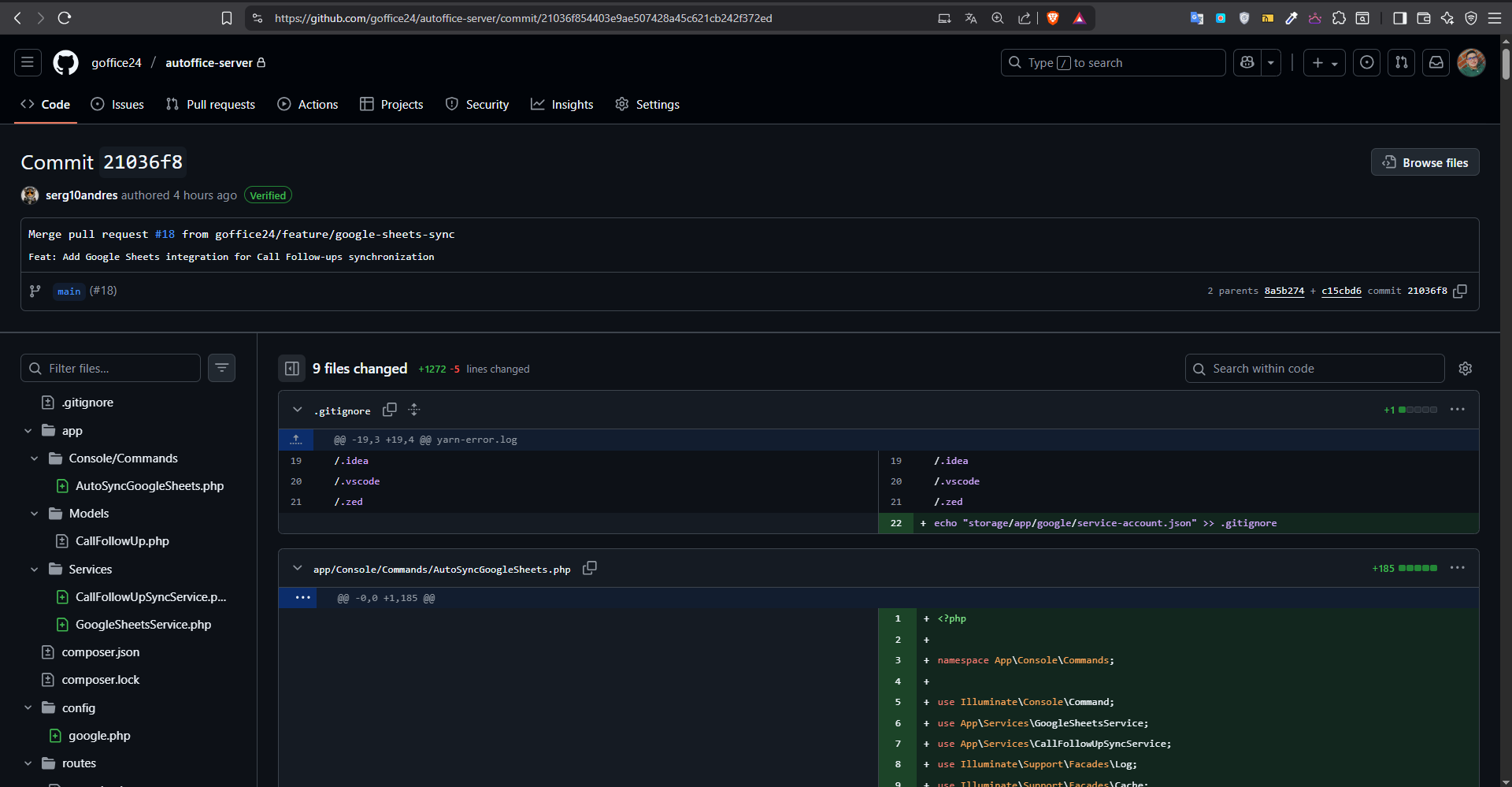Open the create new dropdown

tap(1324, 63)
